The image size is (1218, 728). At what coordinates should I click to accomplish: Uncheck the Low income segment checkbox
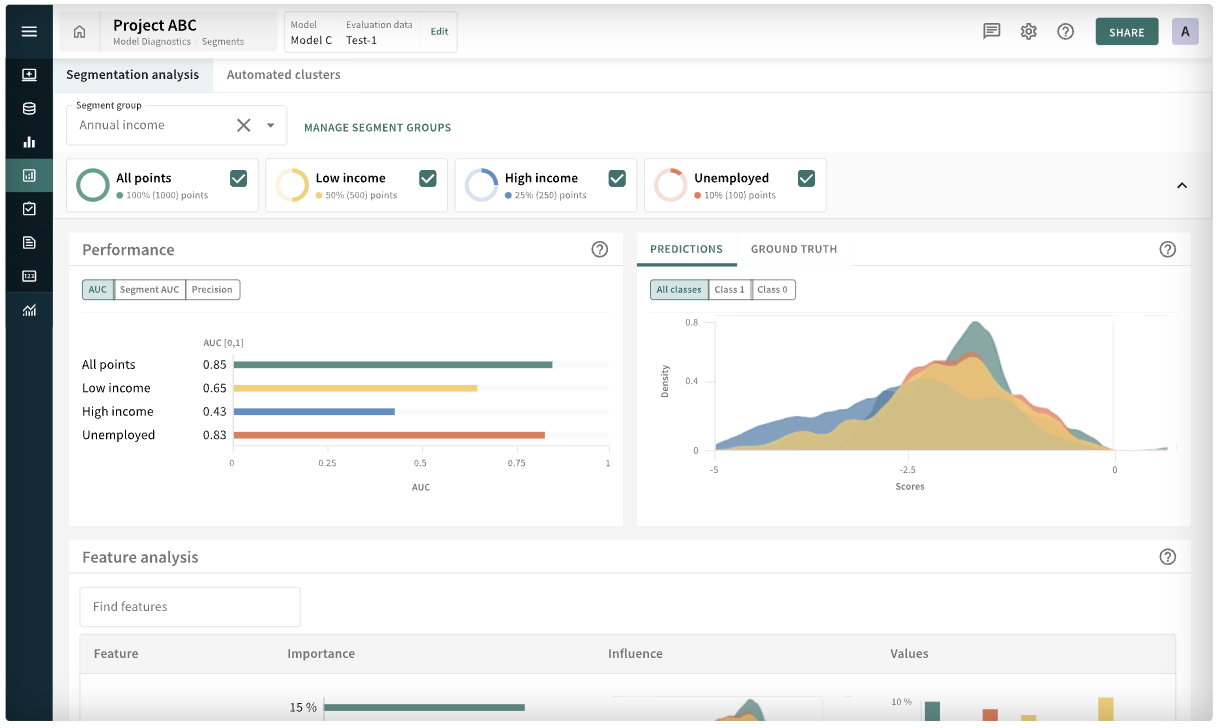point(428,178)
